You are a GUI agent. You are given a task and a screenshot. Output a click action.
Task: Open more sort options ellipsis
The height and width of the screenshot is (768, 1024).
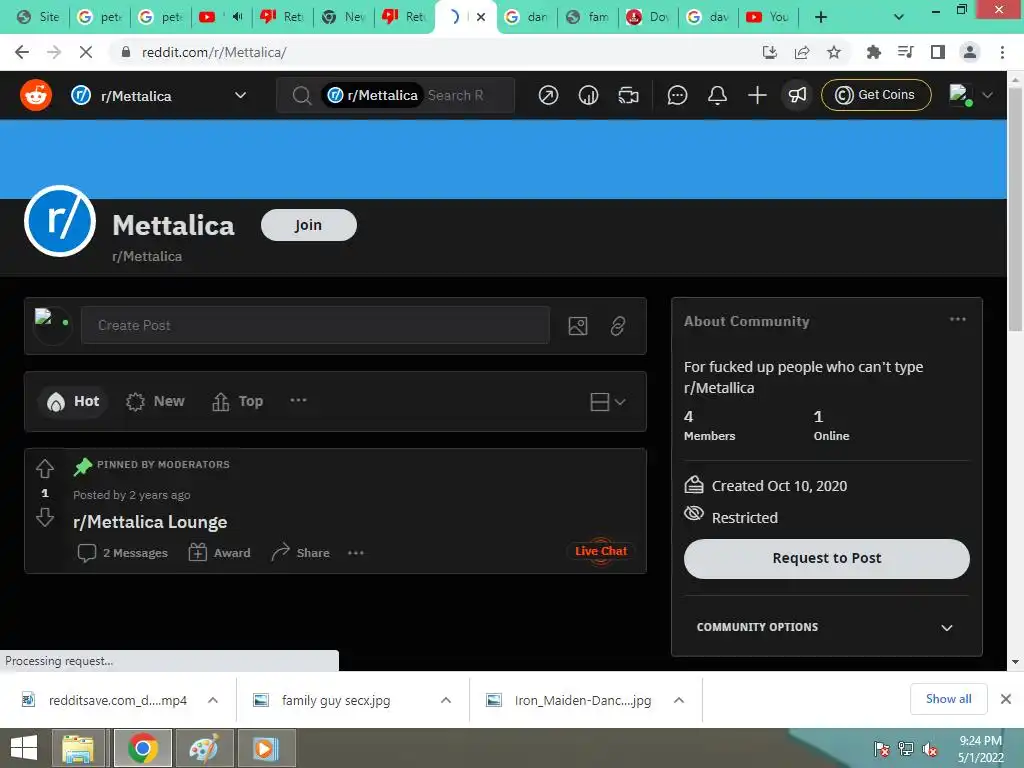click(x=298, y=400)
